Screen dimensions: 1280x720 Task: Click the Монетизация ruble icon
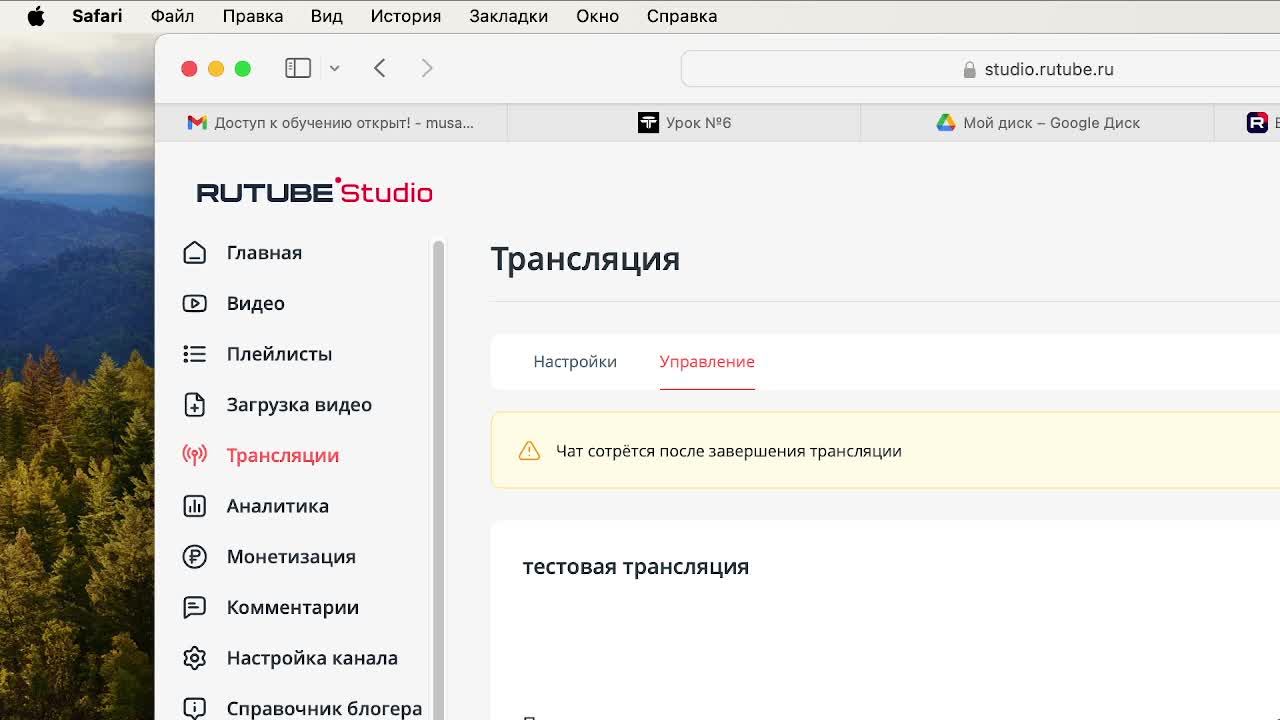point(195,556)
